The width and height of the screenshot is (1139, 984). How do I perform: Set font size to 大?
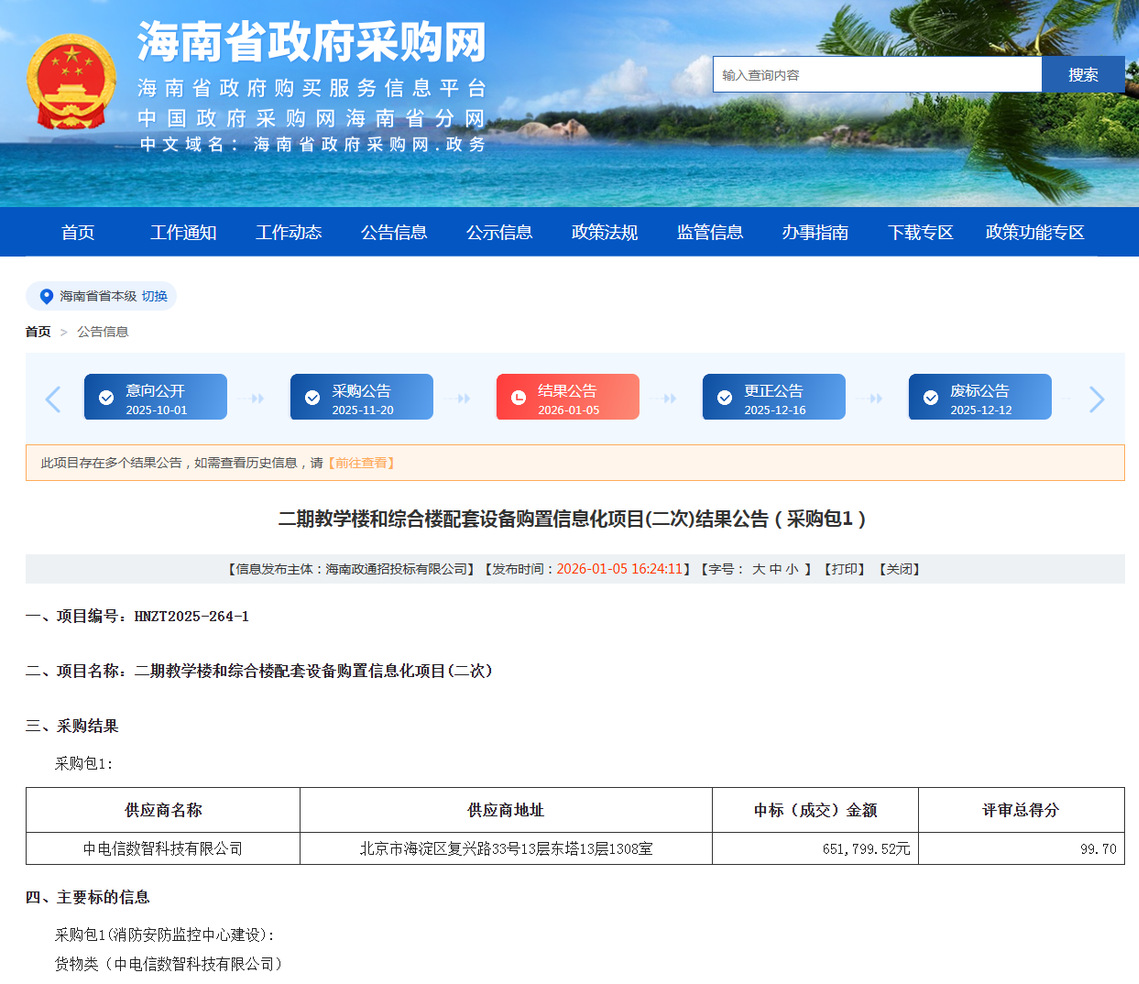759,569
